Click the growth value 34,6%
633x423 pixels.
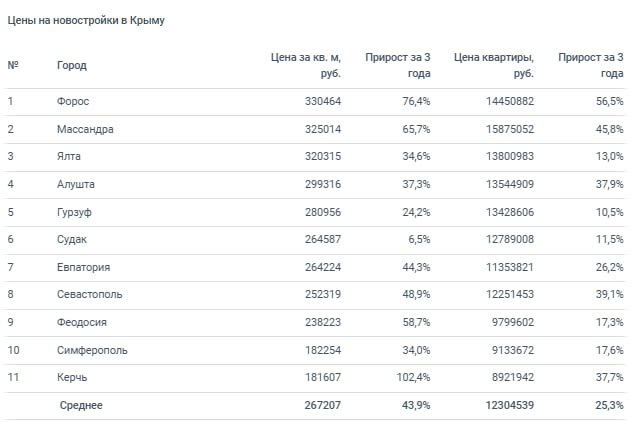point(417,157)
